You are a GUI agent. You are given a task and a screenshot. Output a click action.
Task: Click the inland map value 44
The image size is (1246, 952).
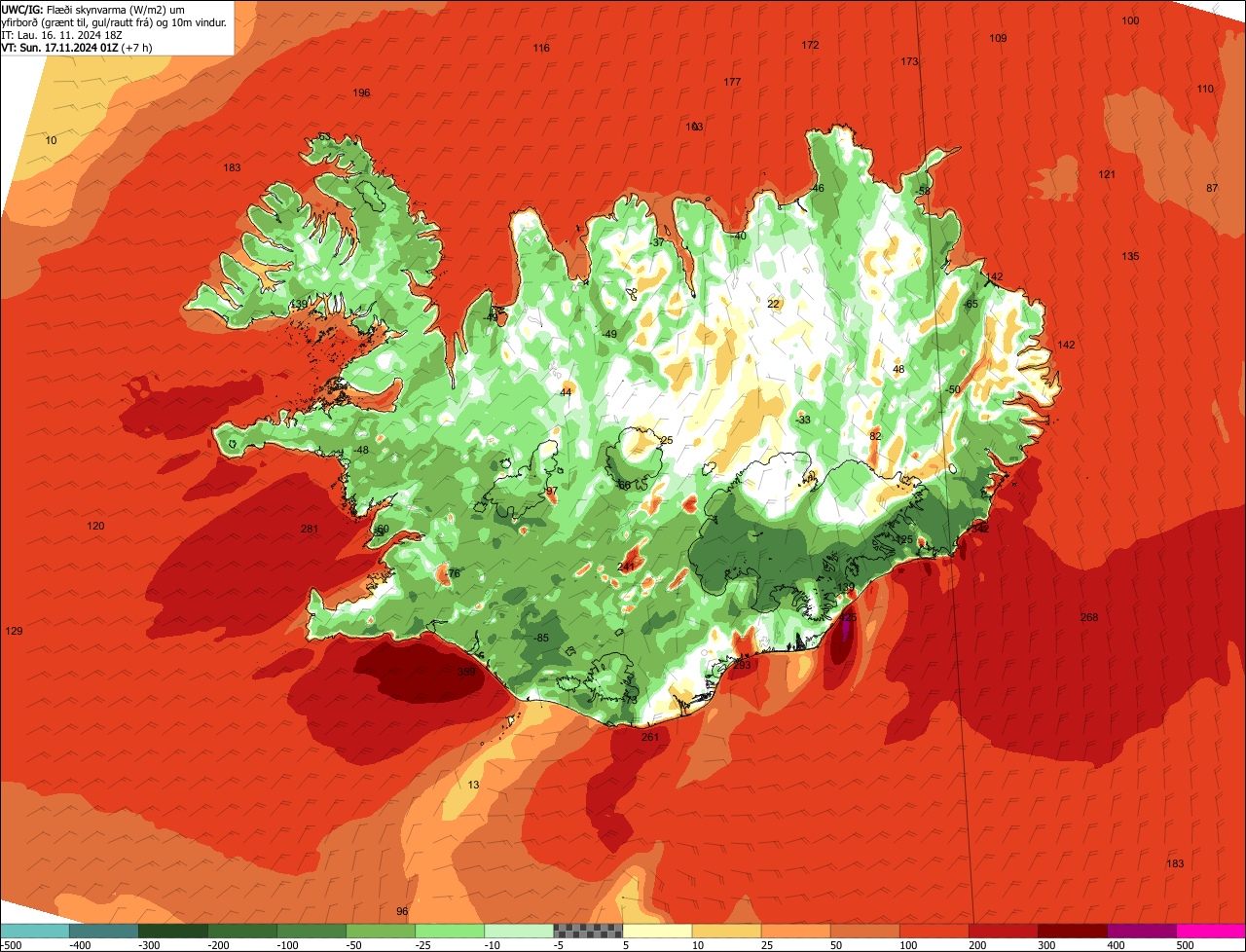[566, 393]
